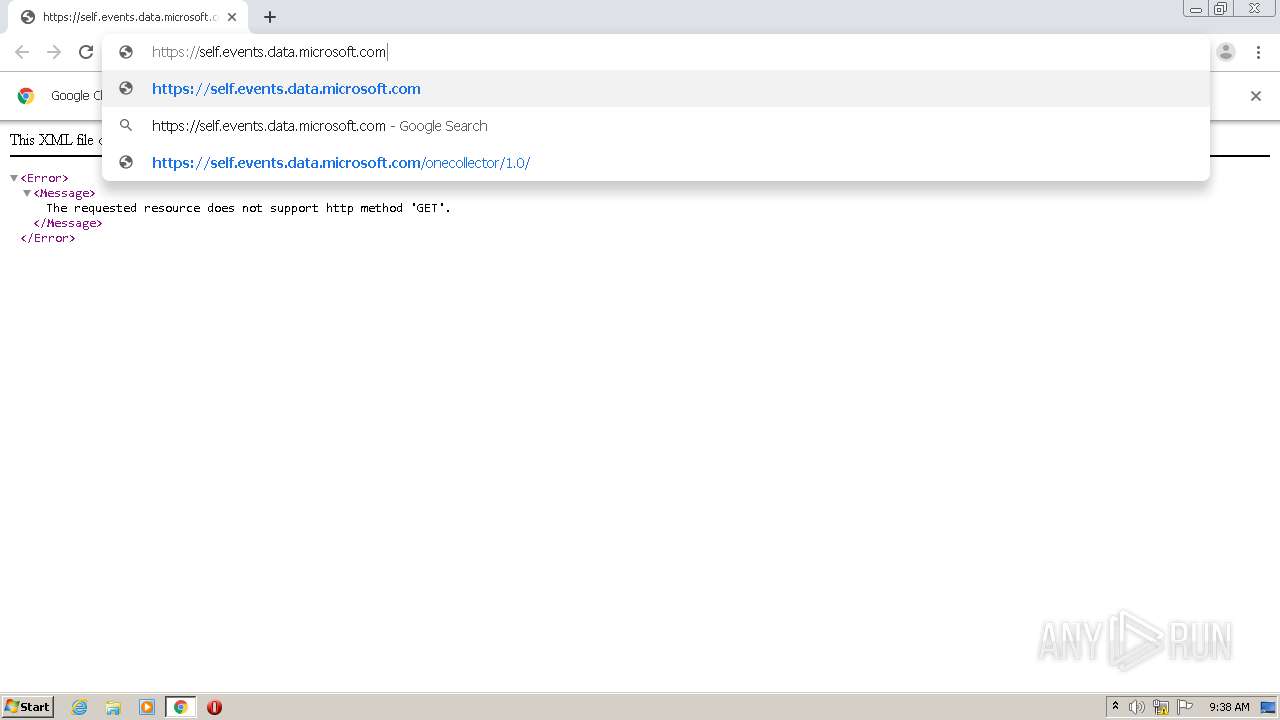The image size is (1280, 720).
Task: Show hidden system tray icons
Action: tap(1115, 707)
